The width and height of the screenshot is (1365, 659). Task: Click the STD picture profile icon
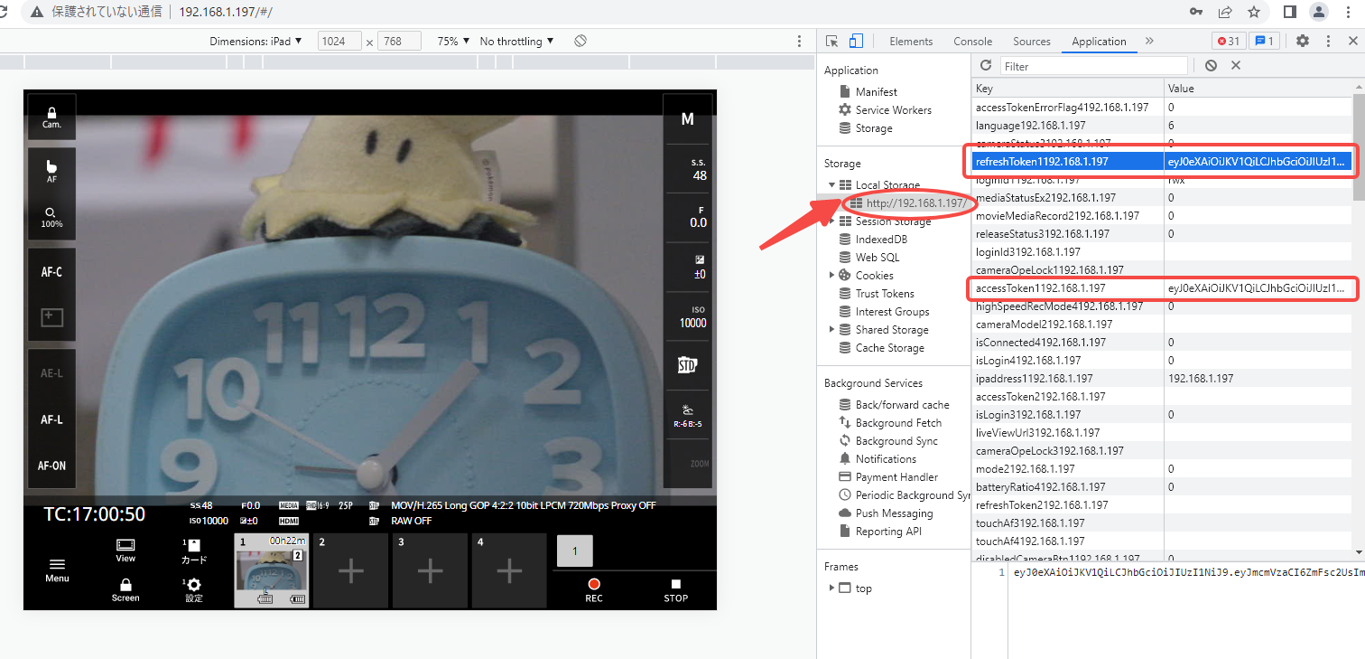tap(687, 366)
